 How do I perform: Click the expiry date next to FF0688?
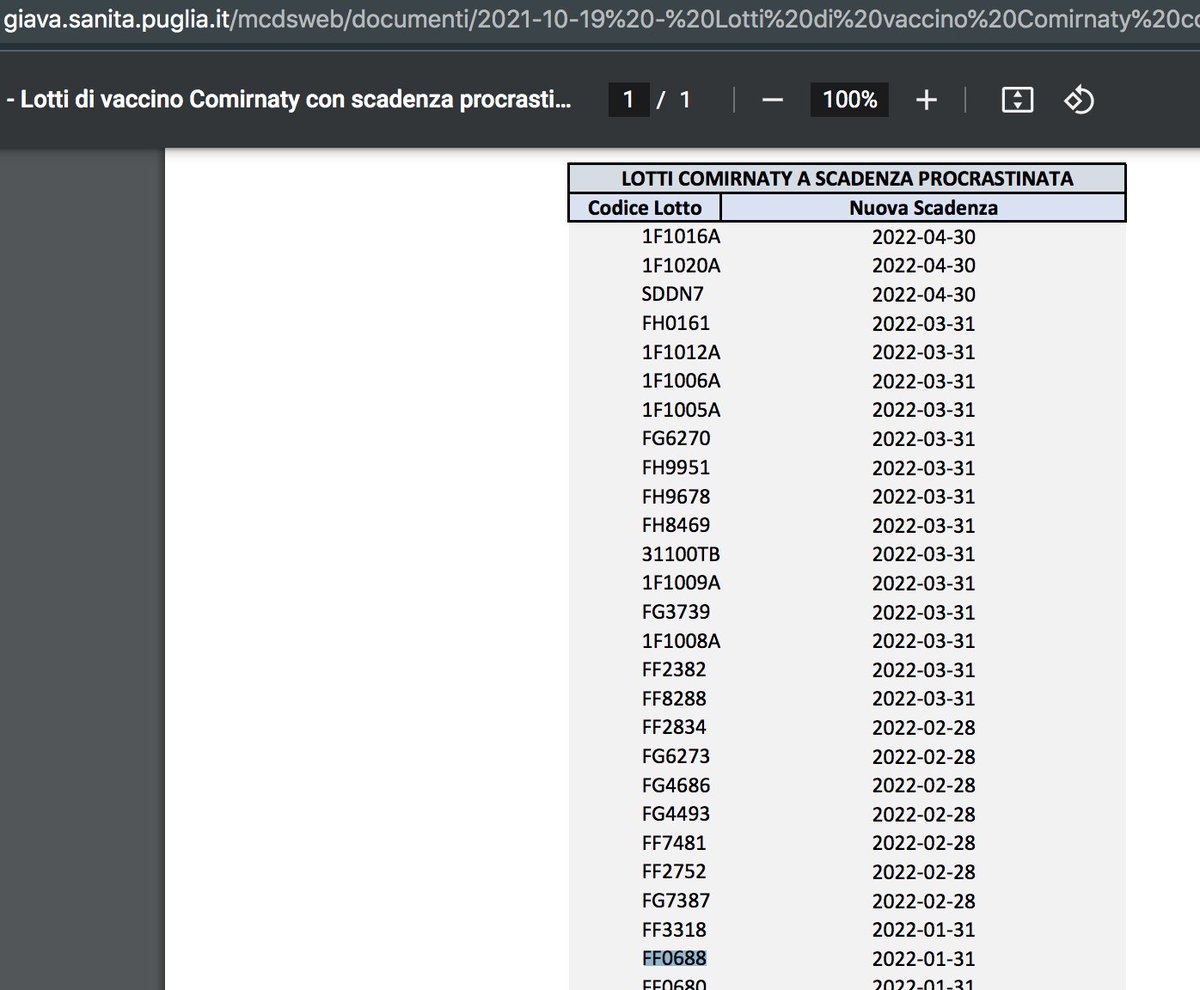coord(923,959)
